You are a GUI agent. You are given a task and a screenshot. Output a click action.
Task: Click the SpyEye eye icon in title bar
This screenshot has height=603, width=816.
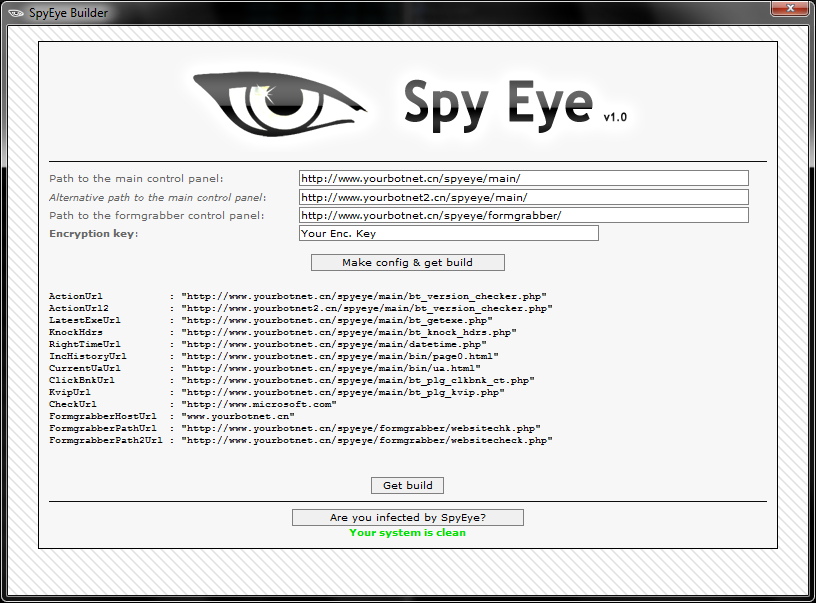(x=16, y=12)
